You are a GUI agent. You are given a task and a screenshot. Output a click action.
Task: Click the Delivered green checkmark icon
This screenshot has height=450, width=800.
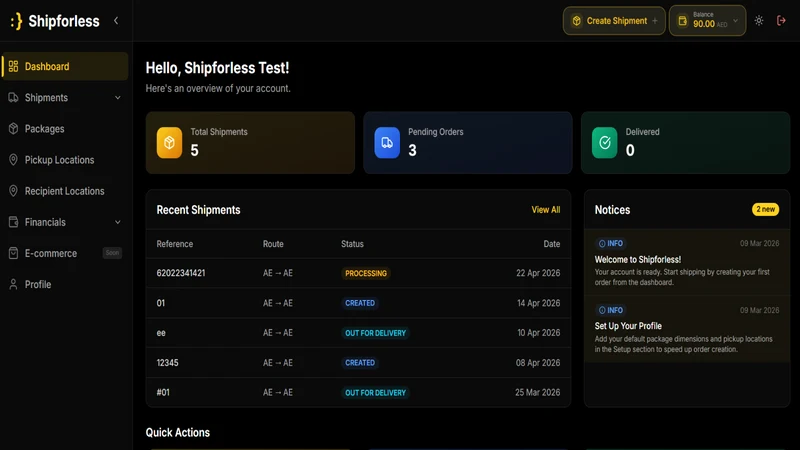605,142
